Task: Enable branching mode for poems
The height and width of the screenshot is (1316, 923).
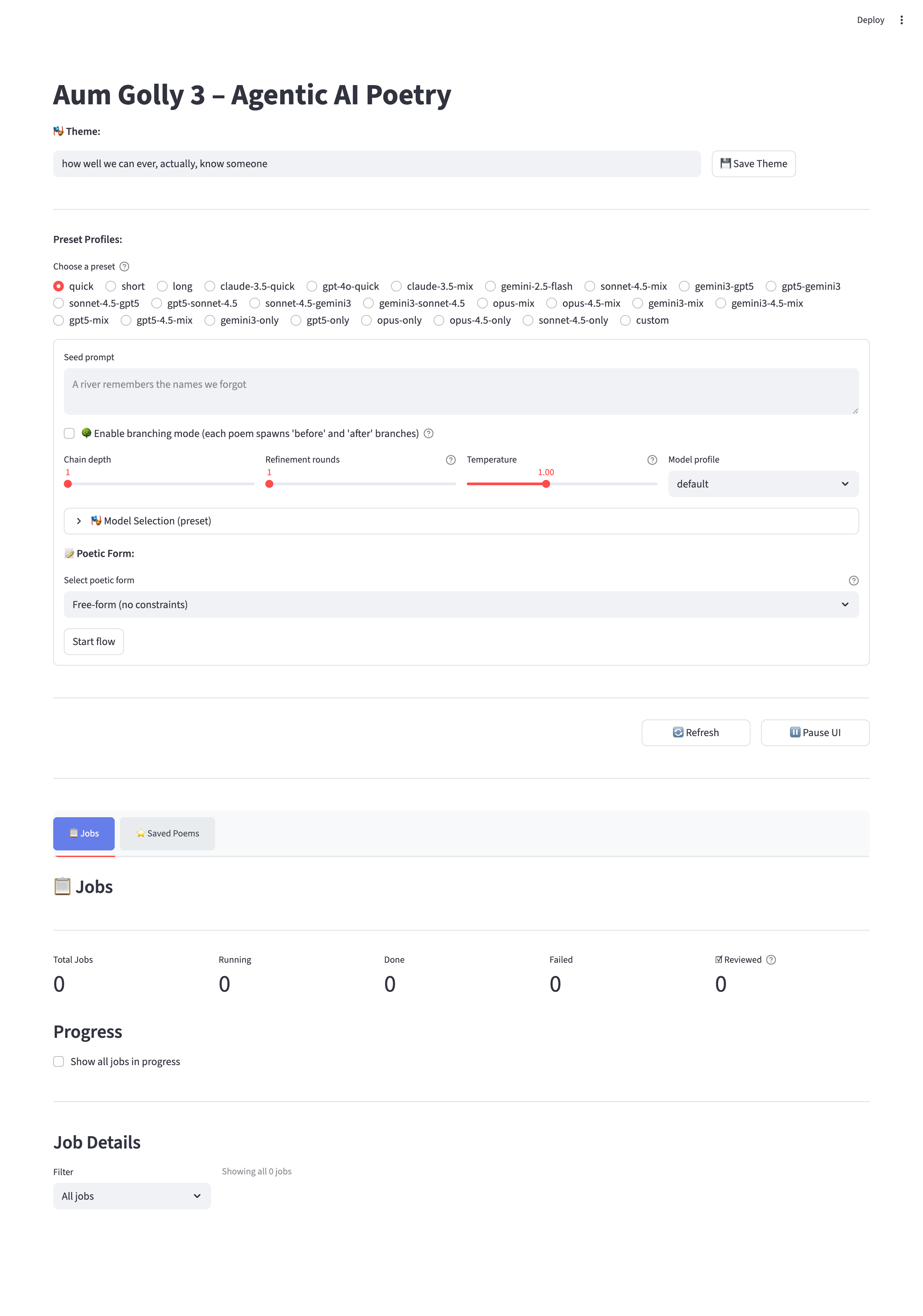Action: (x=69, y=434)
